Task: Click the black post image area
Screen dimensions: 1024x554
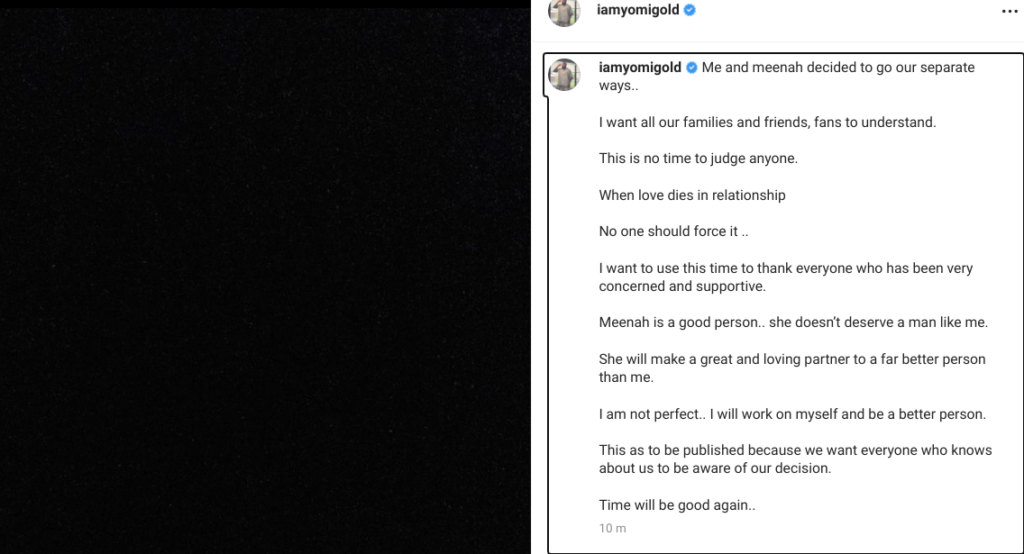Action: (x=265, y=281)
